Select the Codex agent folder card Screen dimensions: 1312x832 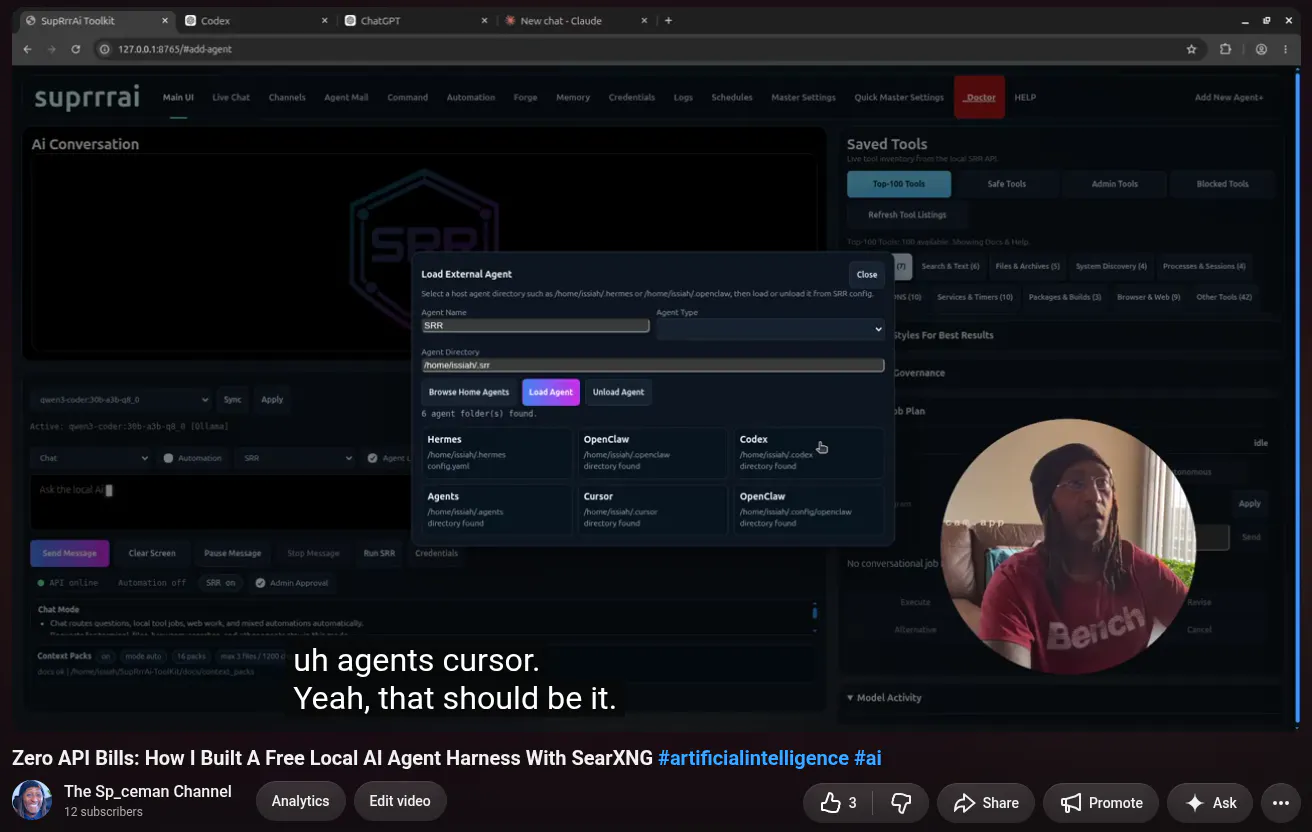click(x=809, y=453)
